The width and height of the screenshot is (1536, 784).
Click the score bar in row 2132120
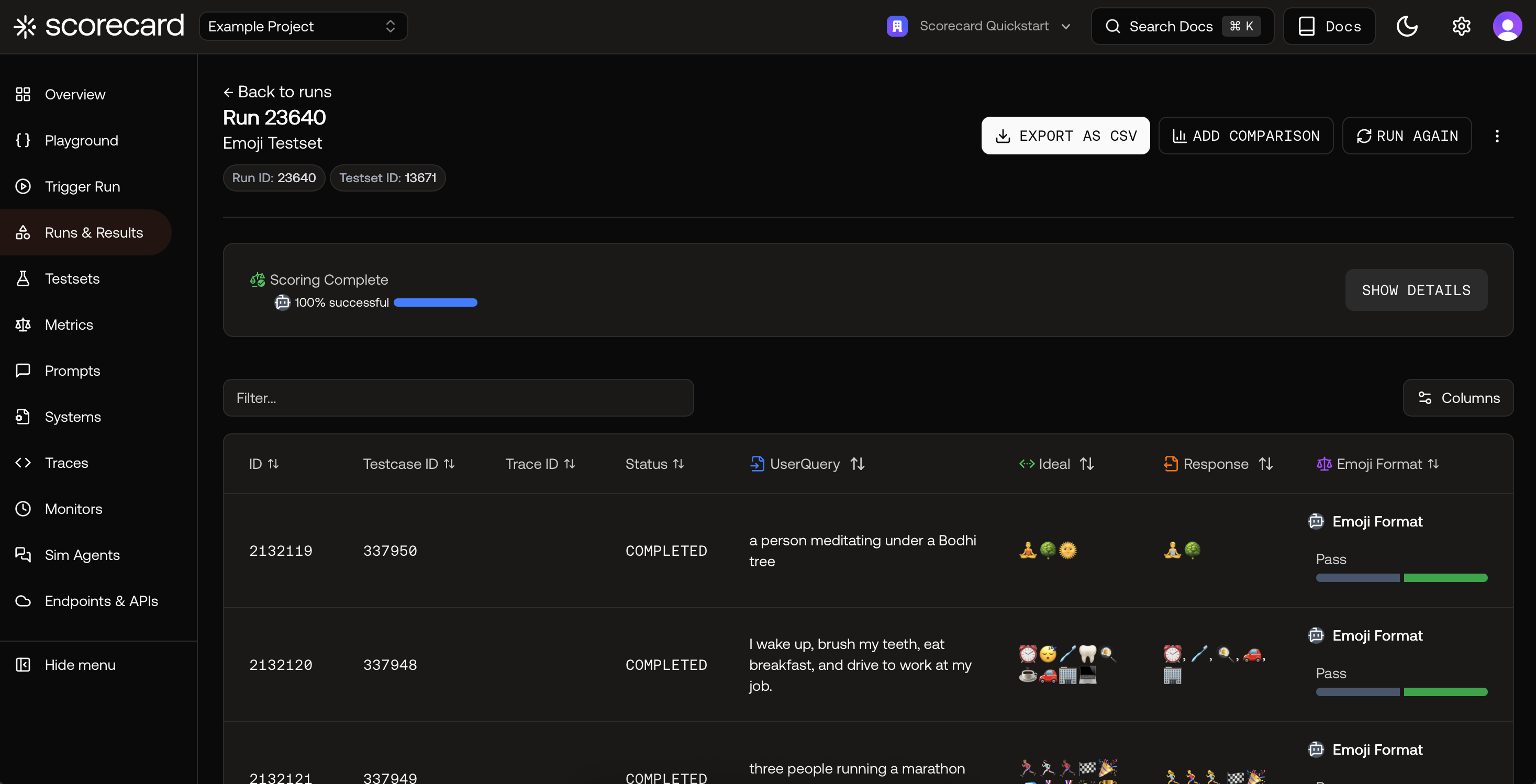1401,691
